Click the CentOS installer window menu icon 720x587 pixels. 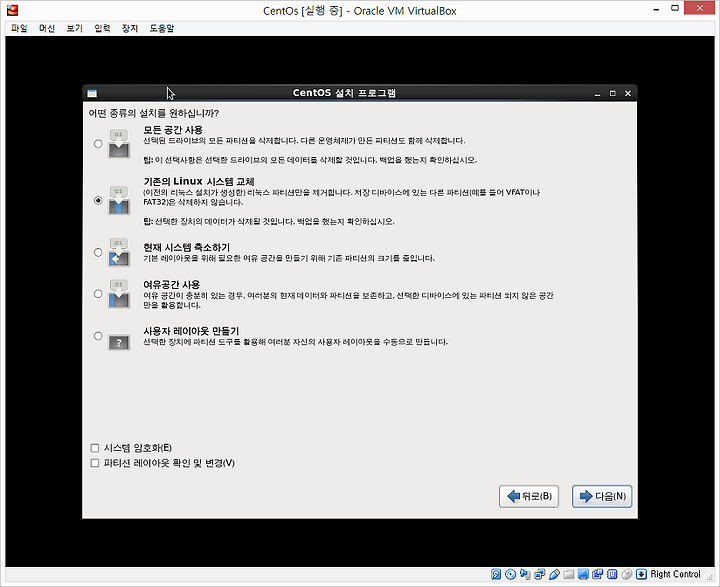point(92,93)
